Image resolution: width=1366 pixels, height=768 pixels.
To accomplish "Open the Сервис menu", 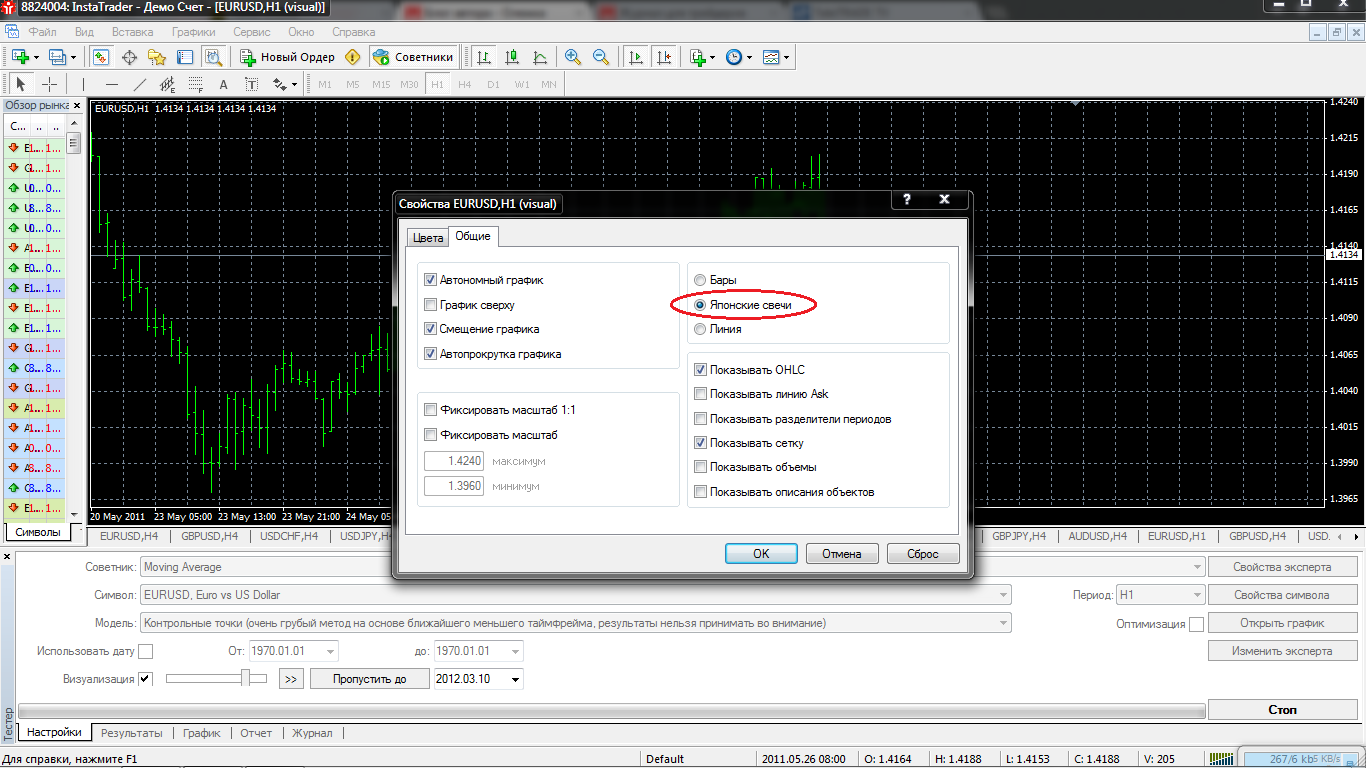I will click(252, 31).
